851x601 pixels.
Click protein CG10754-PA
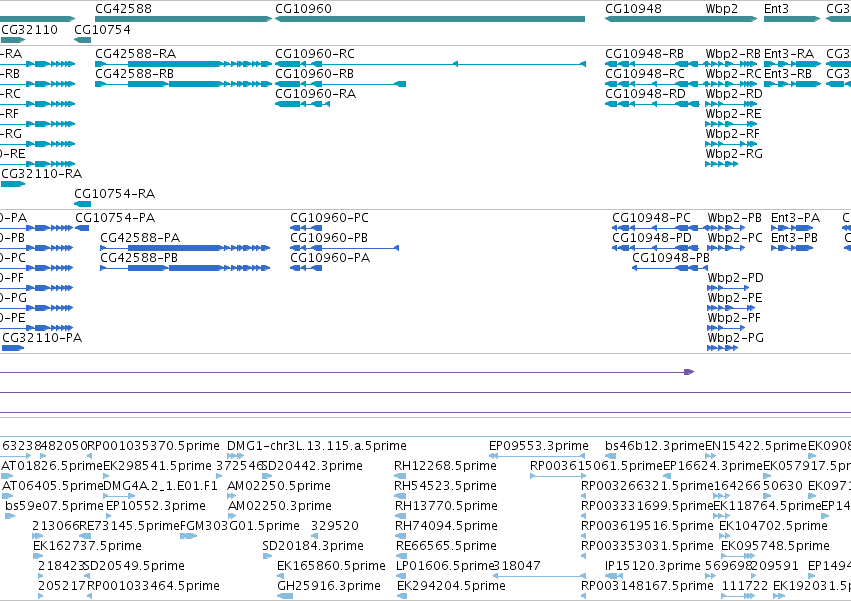pyautogui.click(x=115, y=218)
